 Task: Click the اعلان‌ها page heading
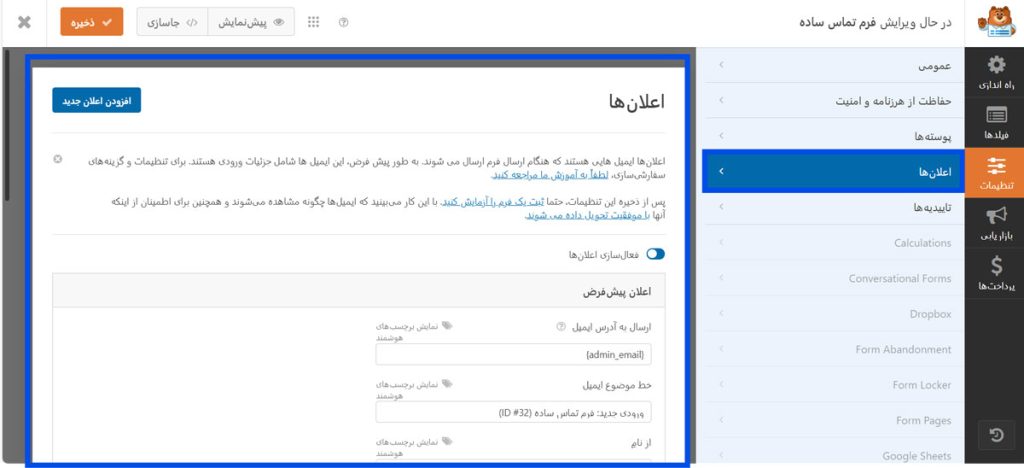coord(636,102)
